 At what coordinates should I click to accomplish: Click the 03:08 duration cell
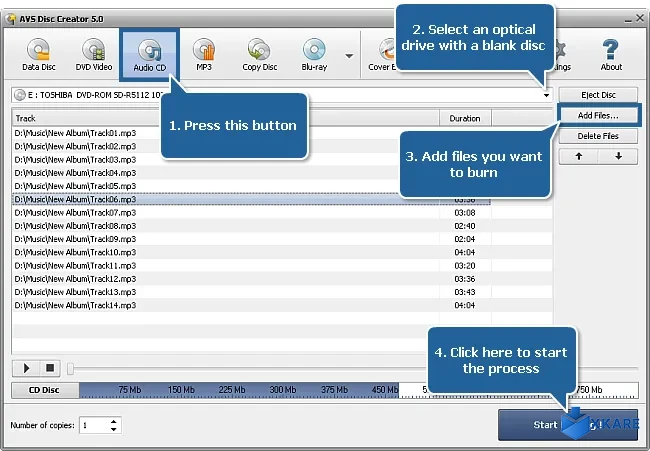click(465, 213)
